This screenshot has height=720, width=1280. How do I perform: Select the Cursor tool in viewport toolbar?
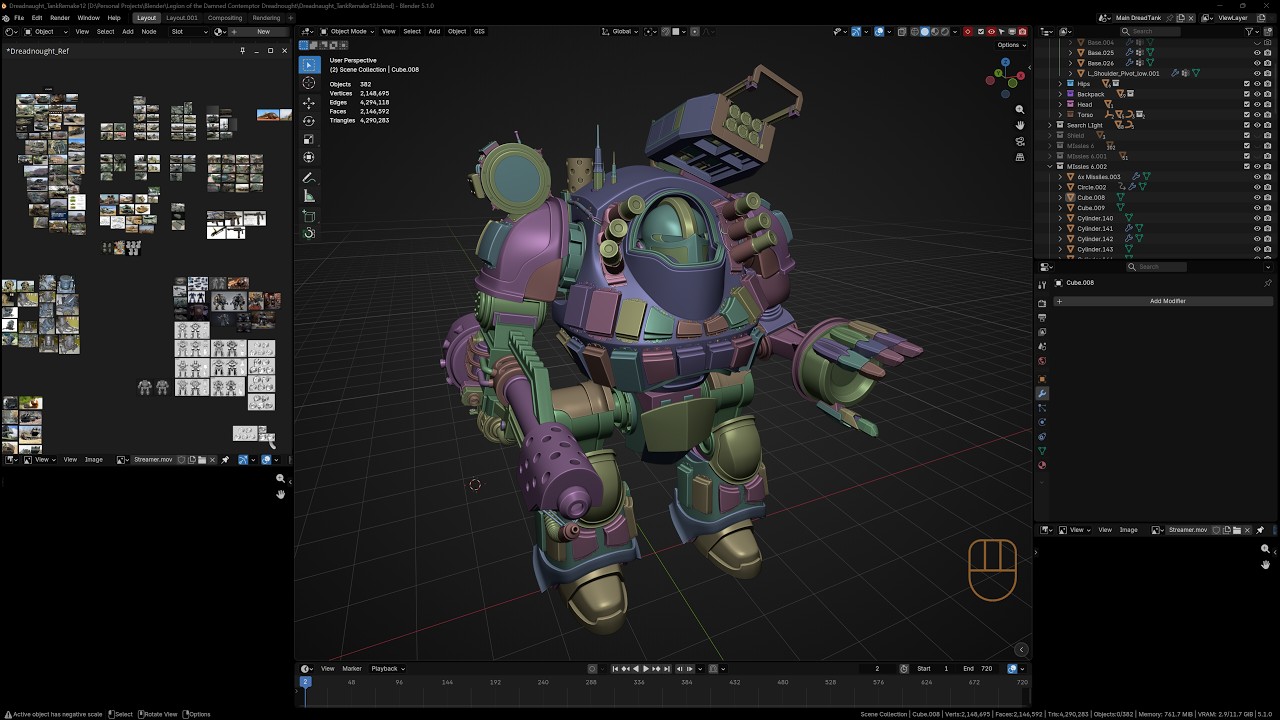(x=308, y=83)
